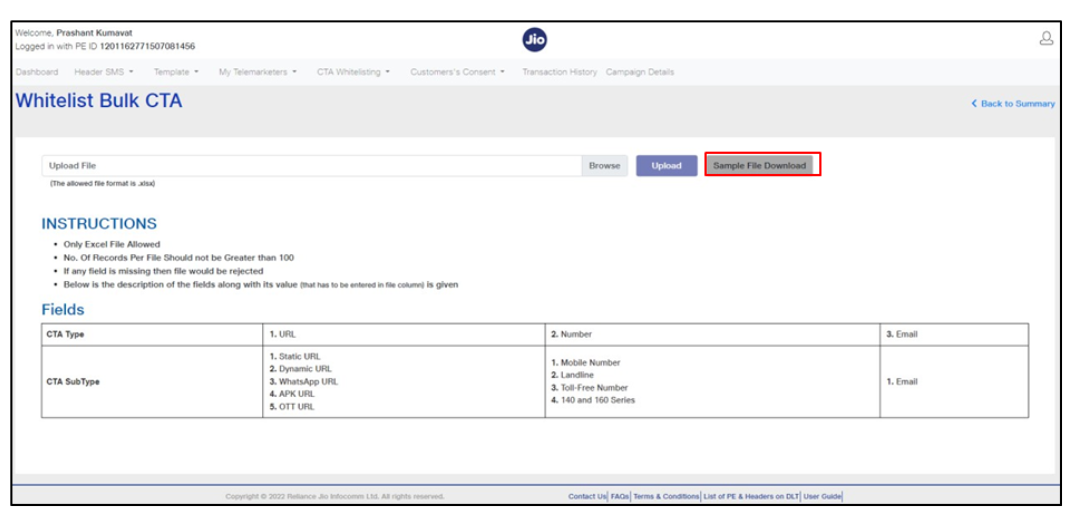The width and height of the screenshot is (1074, 511).
Task: Click the INSTRUCTIONS heading
Action: click(x=99, y=224)
